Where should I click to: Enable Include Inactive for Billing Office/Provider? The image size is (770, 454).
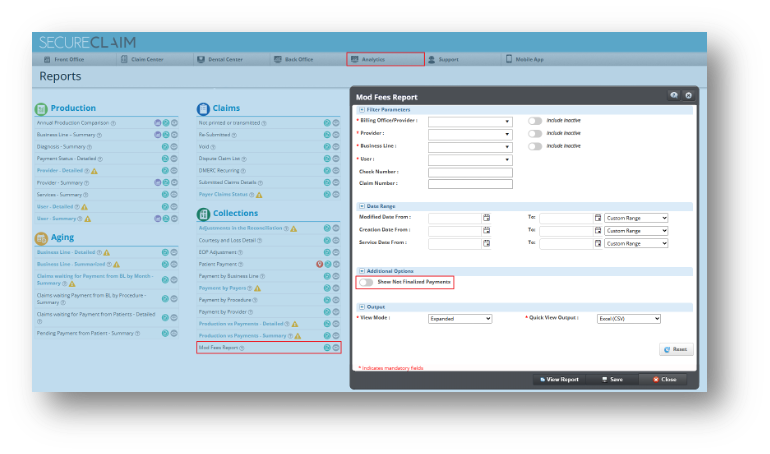535,120
